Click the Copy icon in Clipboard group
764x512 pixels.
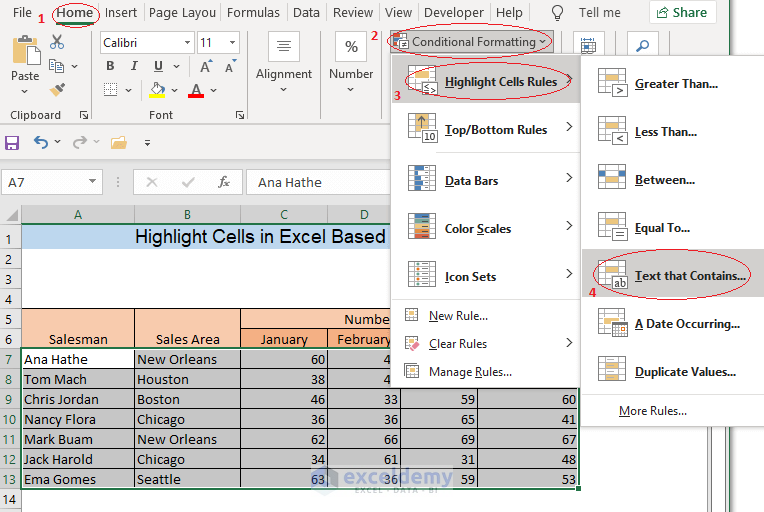pos(57,66)
